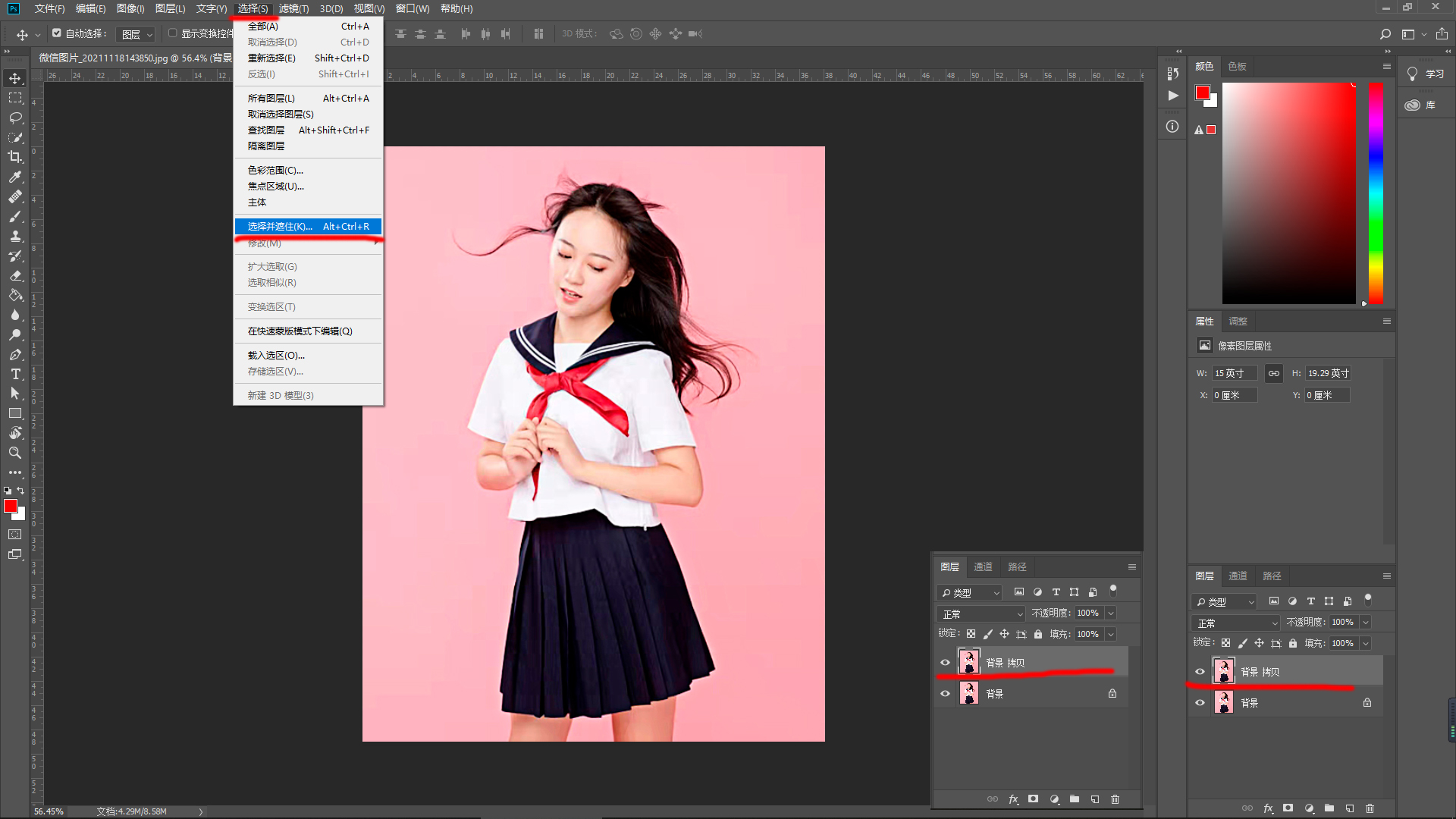Open 正常 blend mode dropdown in floating Layers panel
Screen dimensions: 1456x819
point(982,613)
